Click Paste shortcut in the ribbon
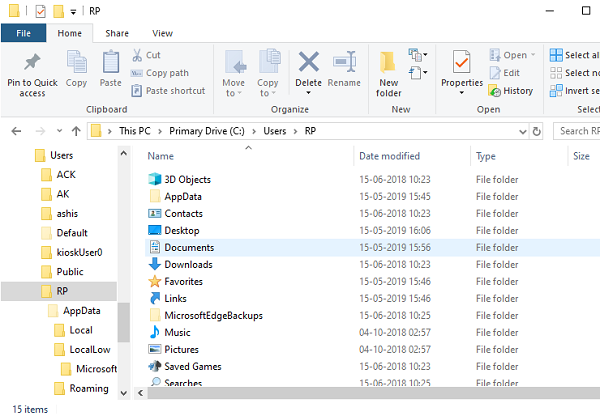Viewport: 600px width, 416px height. click(168, 91)
